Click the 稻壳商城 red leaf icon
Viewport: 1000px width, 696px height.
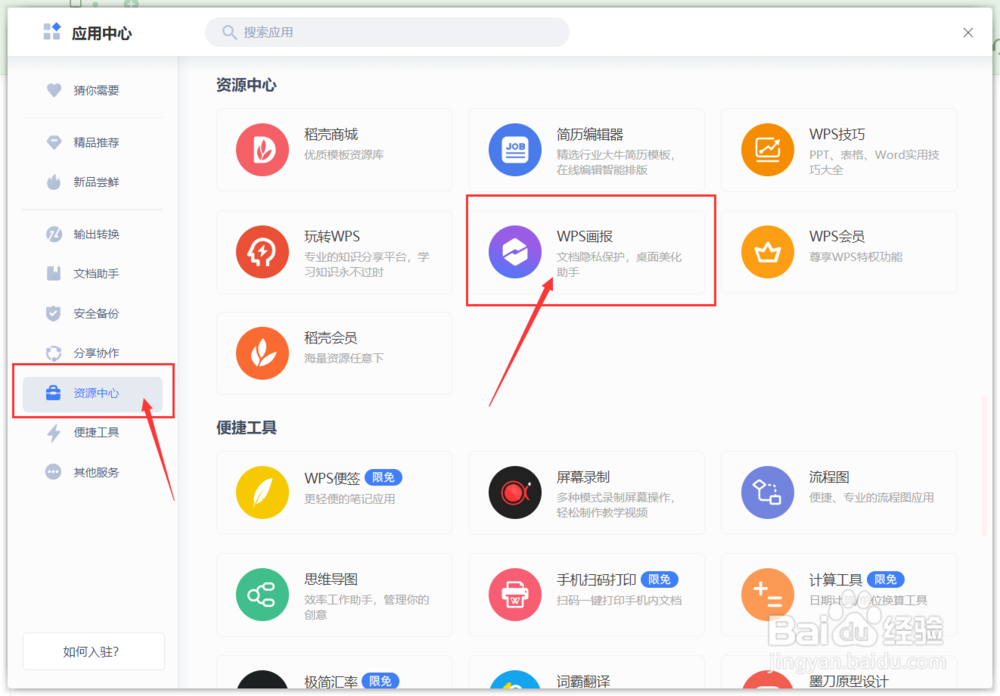(262, 150)
